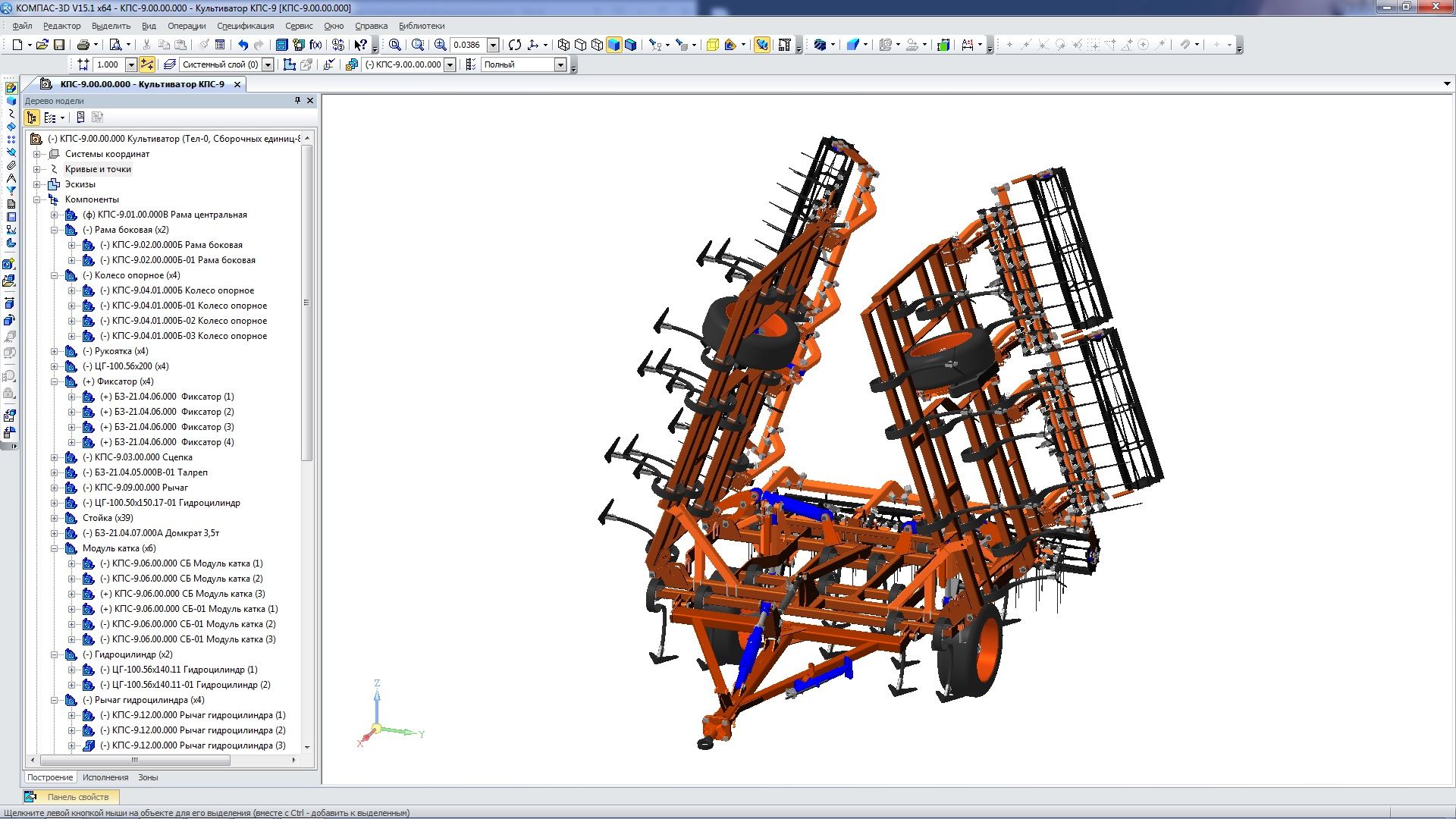Toggle the highlighted snap mode button
1456x819 pixels.
[146, 64]
